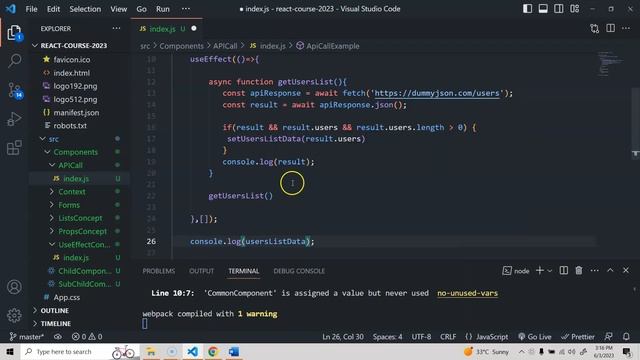640x360 pixels.
Task: Open the View menu
Action: tap(118, 9)
